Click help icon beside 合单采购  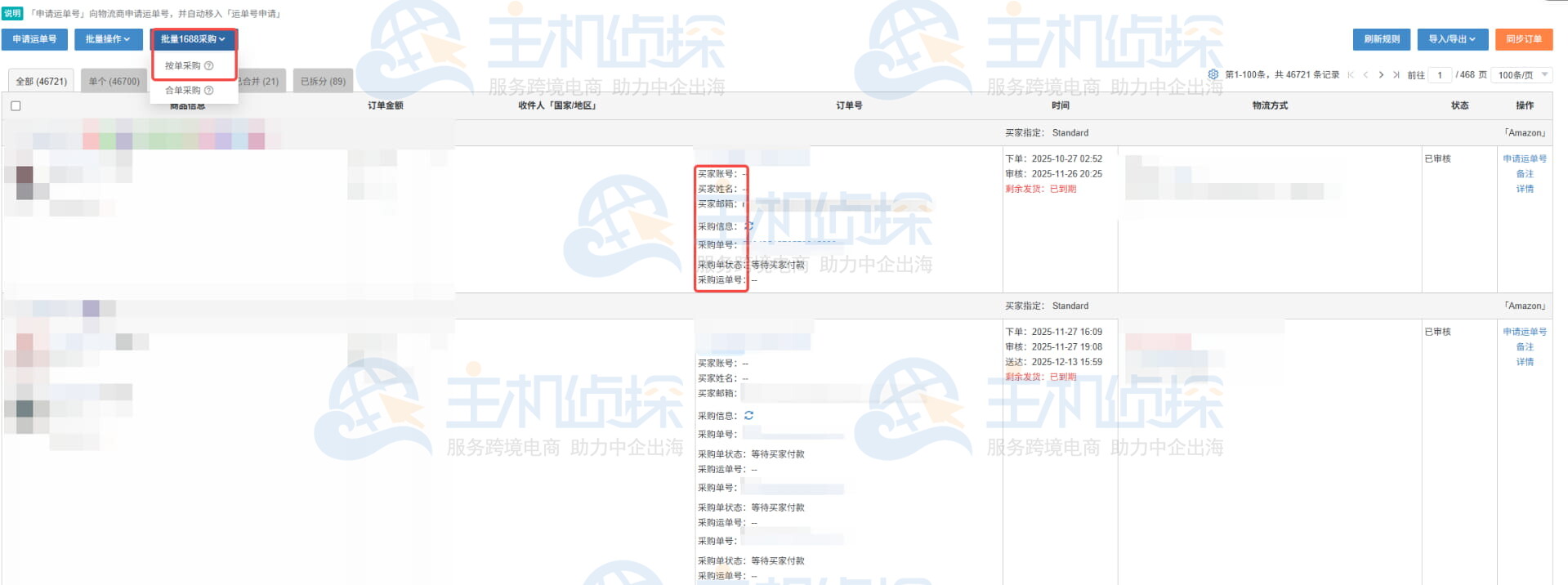(x=209, y=91)
